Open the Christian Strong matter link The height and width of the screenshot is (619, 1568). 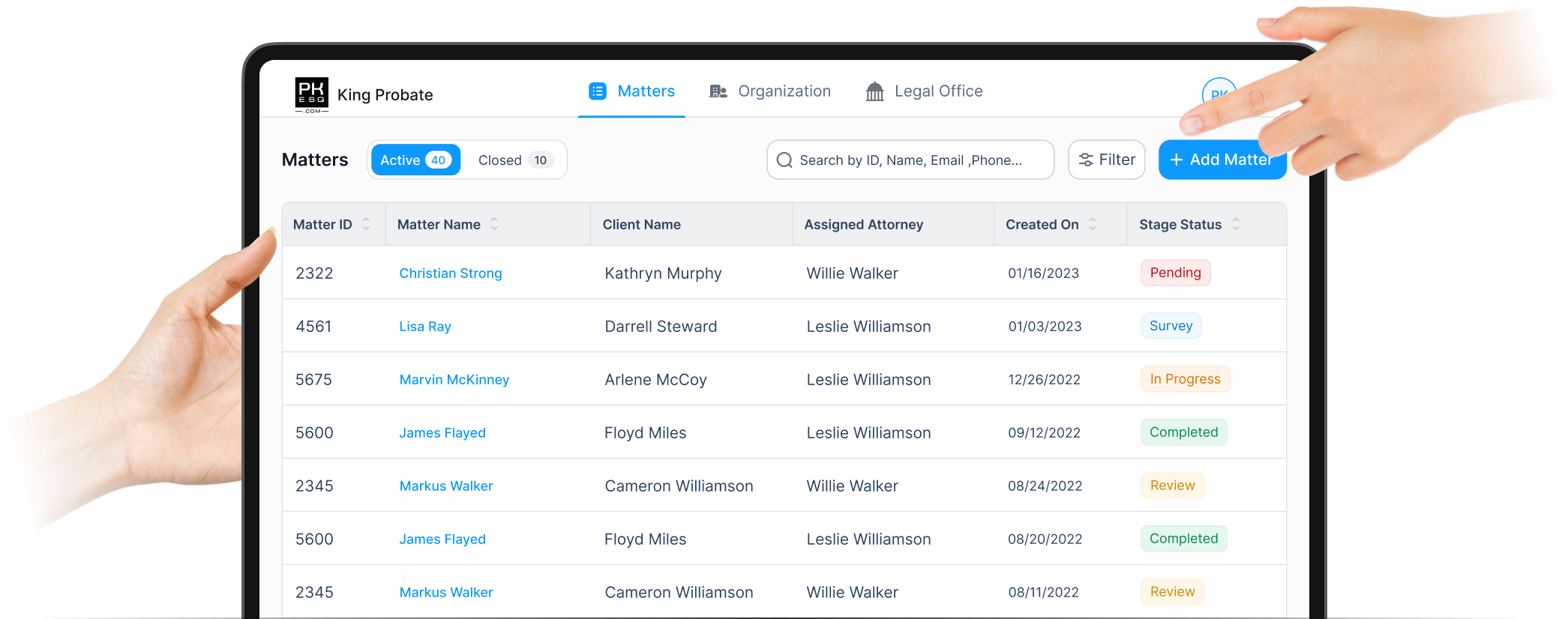(451, 274)
